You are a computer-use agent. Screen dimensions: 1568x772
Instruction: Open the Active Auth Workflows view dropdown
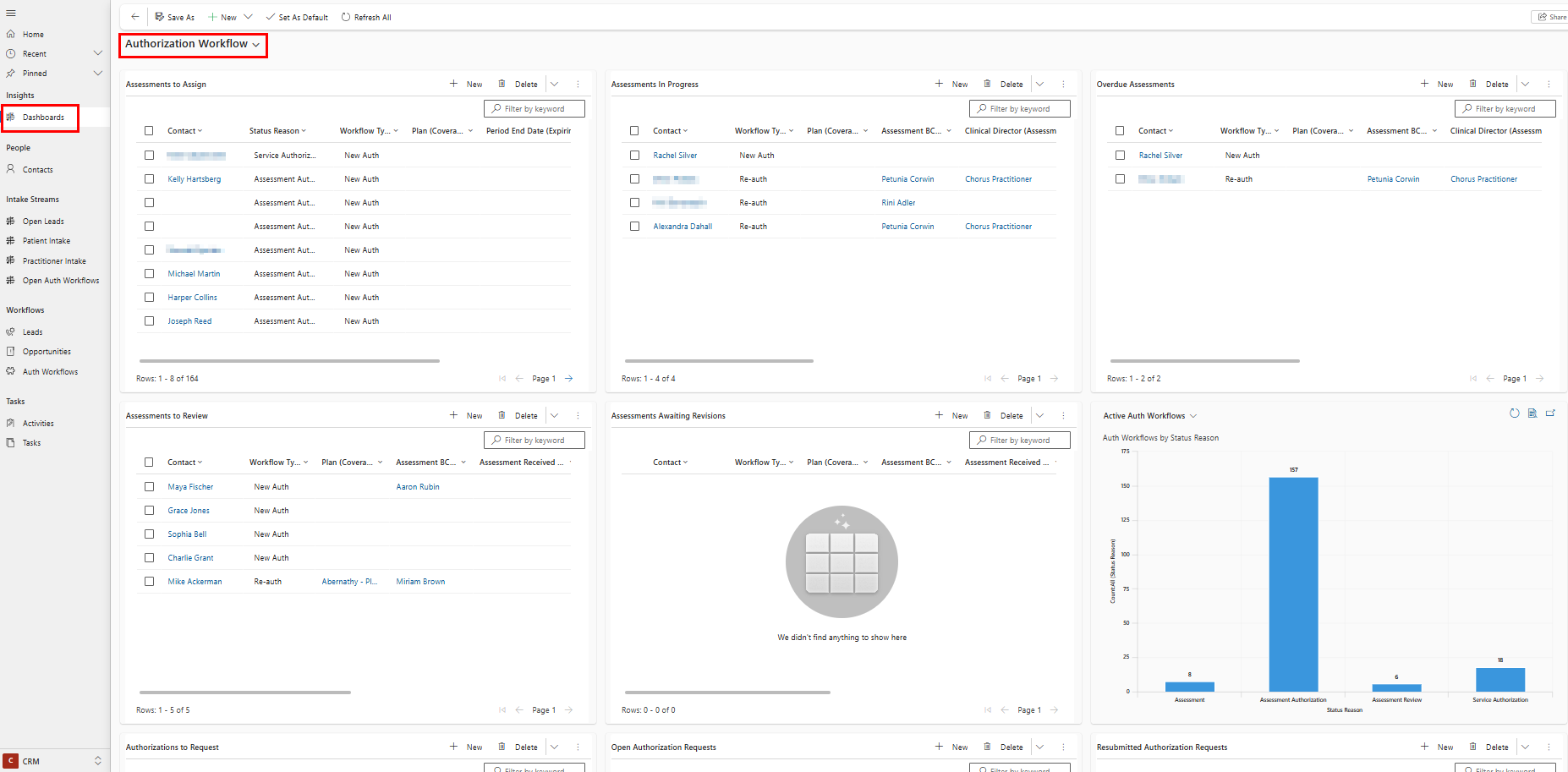(x=1193, y=416)
